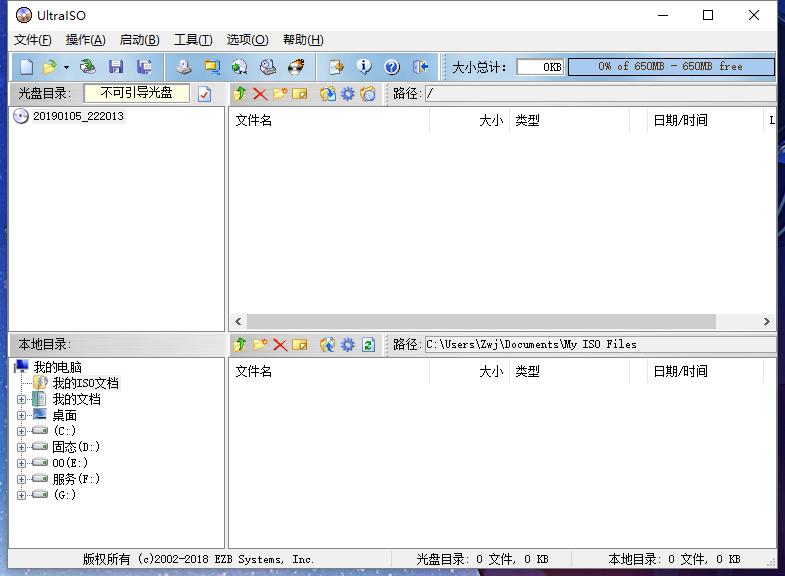The width and height of the screenshot is (785, 576).
Task: Expand the 我的文档 tree node
Action: click(x=21, y=399)
